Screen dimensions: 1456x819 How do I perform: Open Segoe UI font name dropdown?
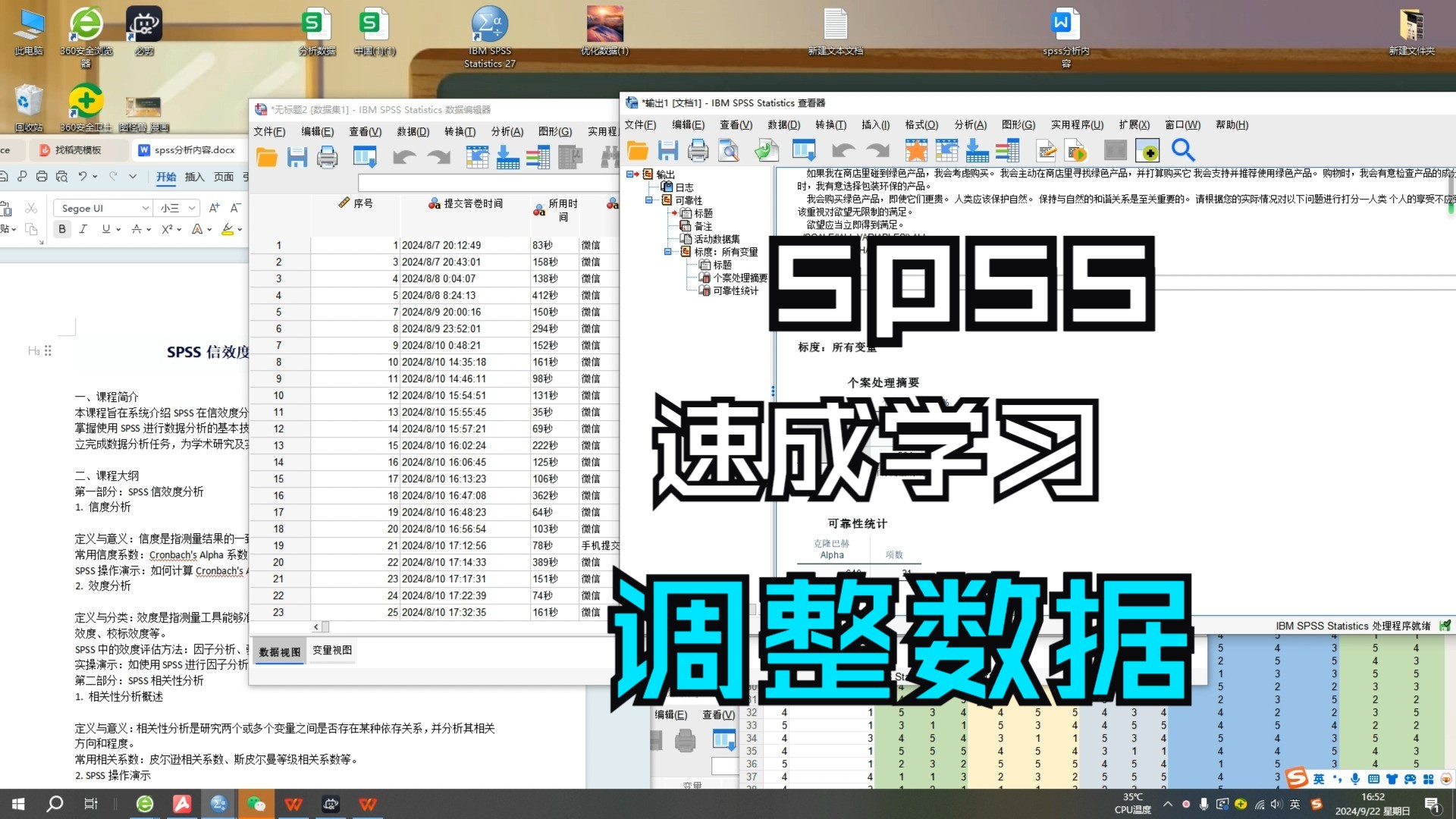pos(145,209)
